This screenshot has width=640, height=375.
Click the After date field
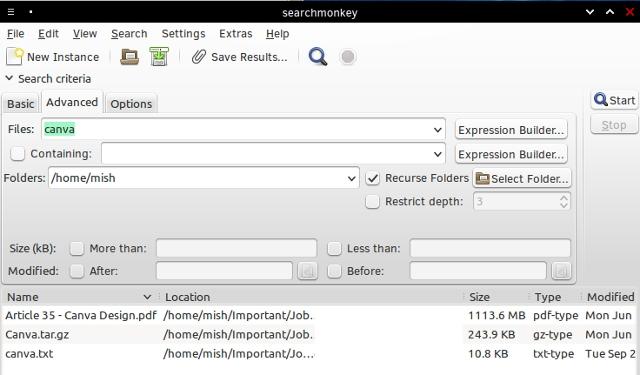(x=224, y=271)
